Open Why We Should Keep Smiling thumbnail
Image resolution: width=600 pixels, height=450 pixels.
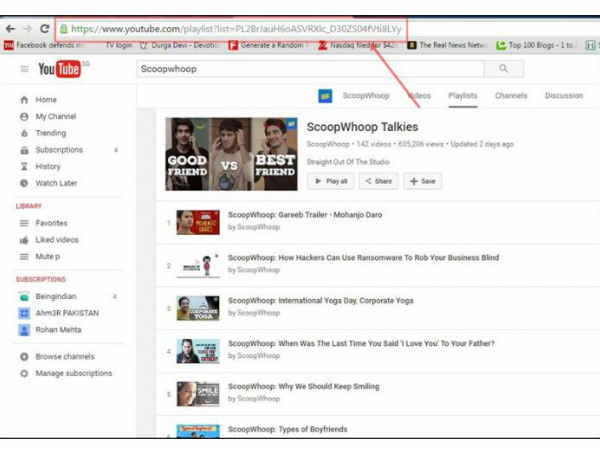coord(198,394)
